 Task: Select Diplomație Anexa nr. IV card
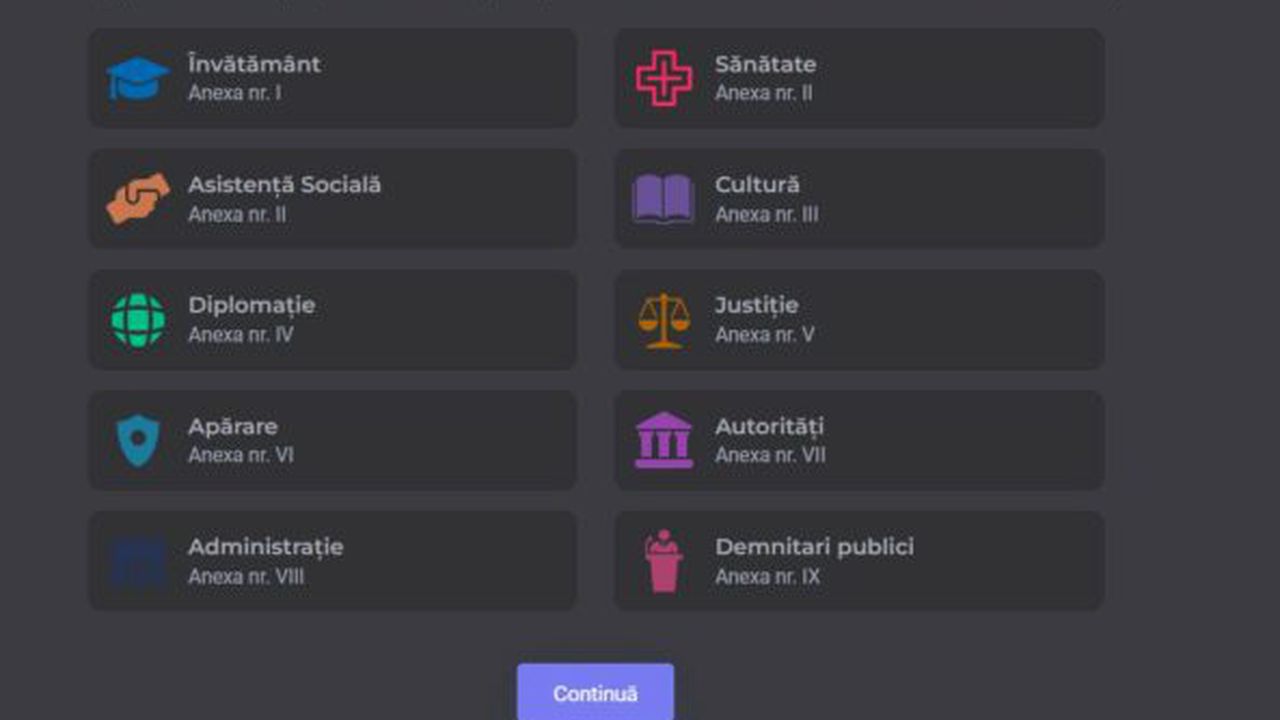[x=333, y=320]
